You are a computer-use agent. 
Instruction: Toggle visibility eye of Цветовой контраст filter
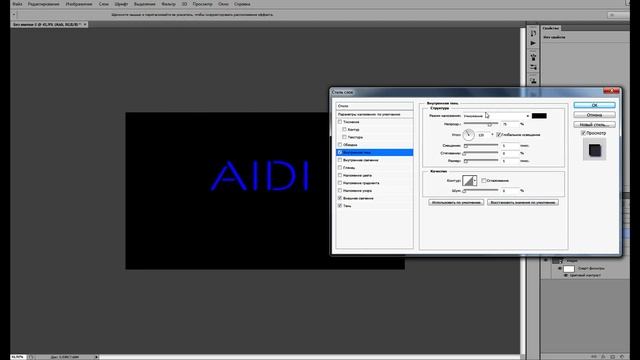click(566, 276)
